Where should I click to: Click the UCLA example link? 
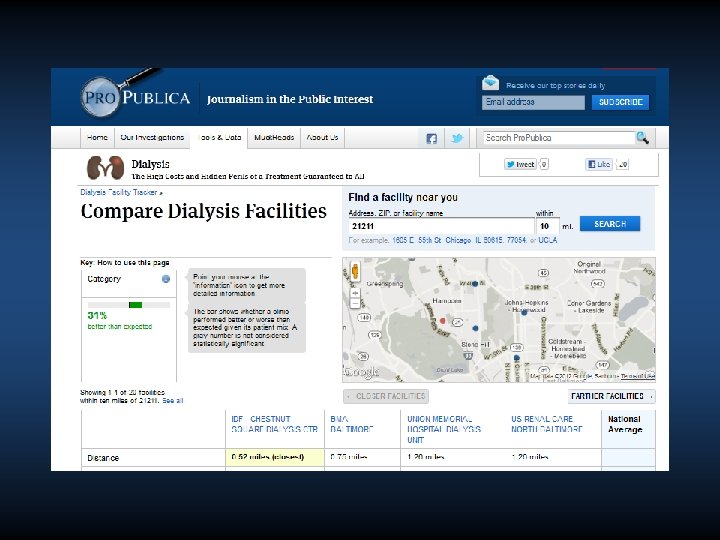click(548, 240)
